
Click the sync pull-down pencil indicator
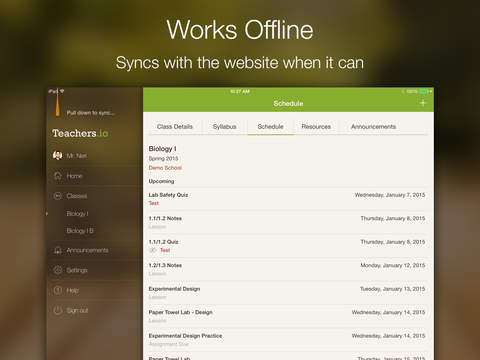[58, 103]
